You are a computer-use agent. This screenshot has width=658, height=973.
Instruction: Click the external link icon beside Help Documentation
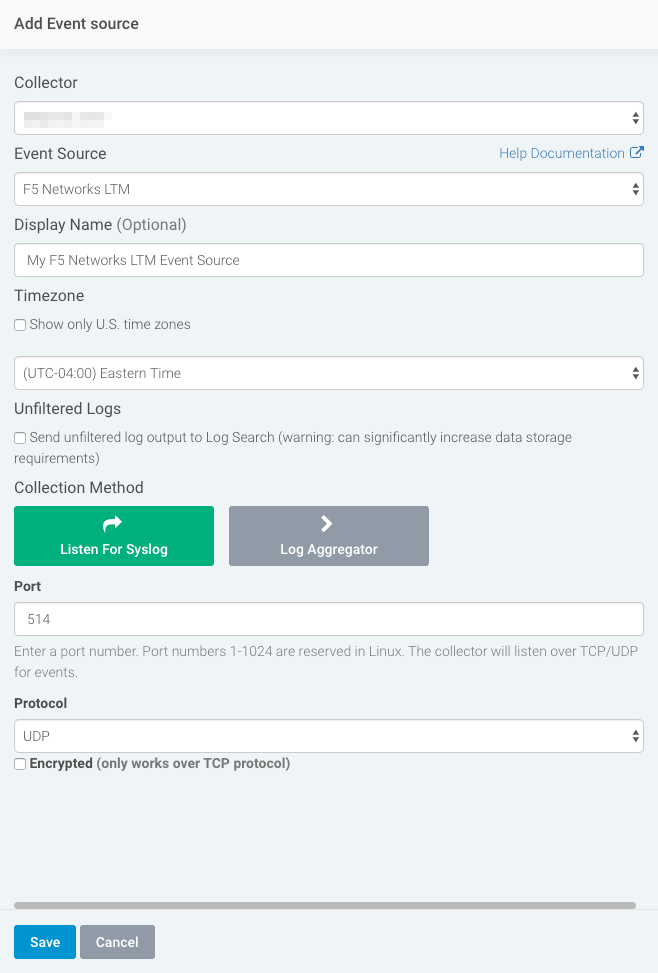(x=637, y=153)
